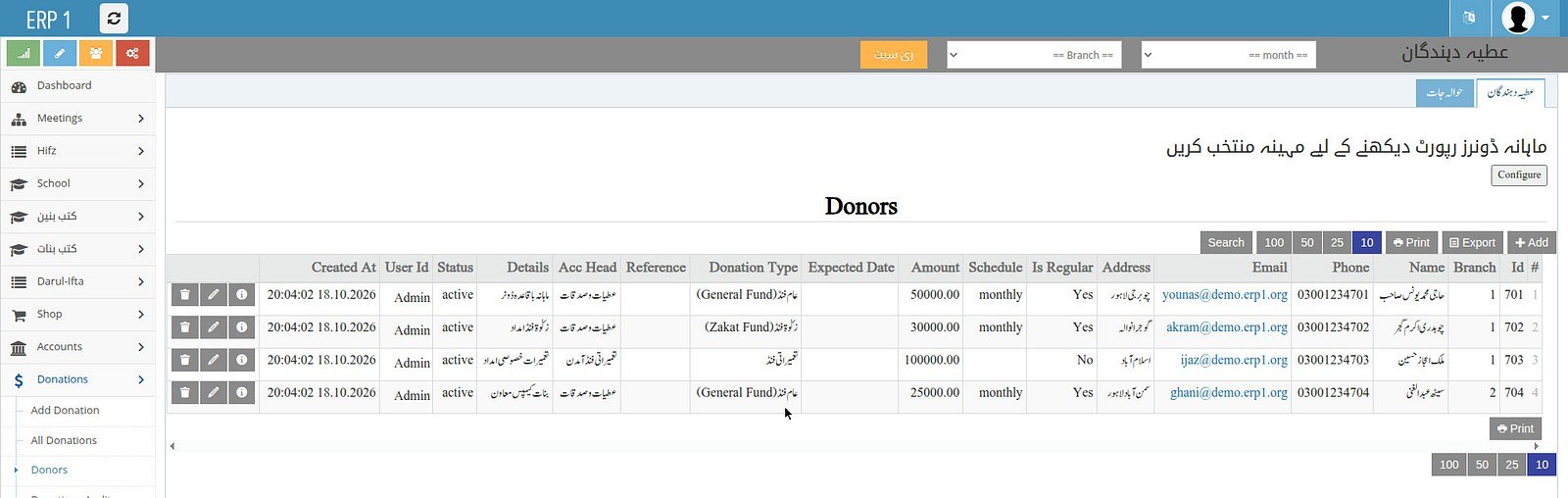The image size is (1568, 498).
Task: Open the user avatar menu
Action: tap(1526, 18)
